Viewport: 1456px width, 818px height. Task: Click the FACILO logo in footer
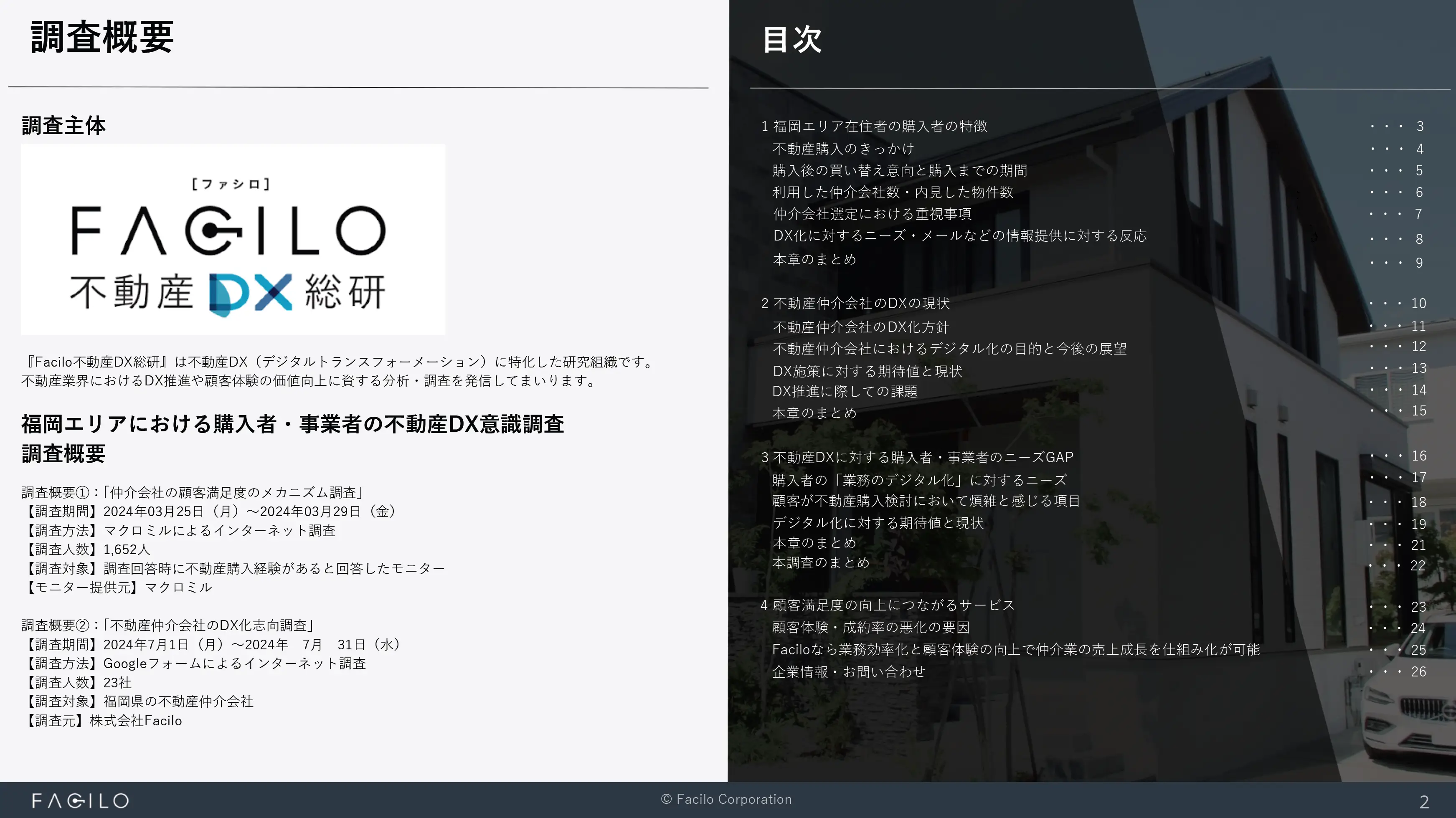pos(80,800)
